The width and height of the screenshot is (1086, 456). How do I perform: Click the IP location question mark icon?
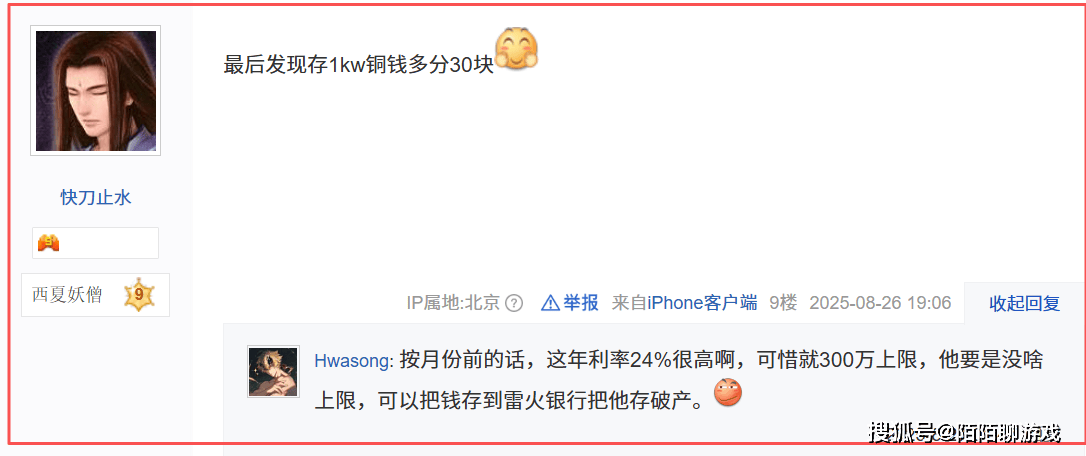(x=513, y=303)
